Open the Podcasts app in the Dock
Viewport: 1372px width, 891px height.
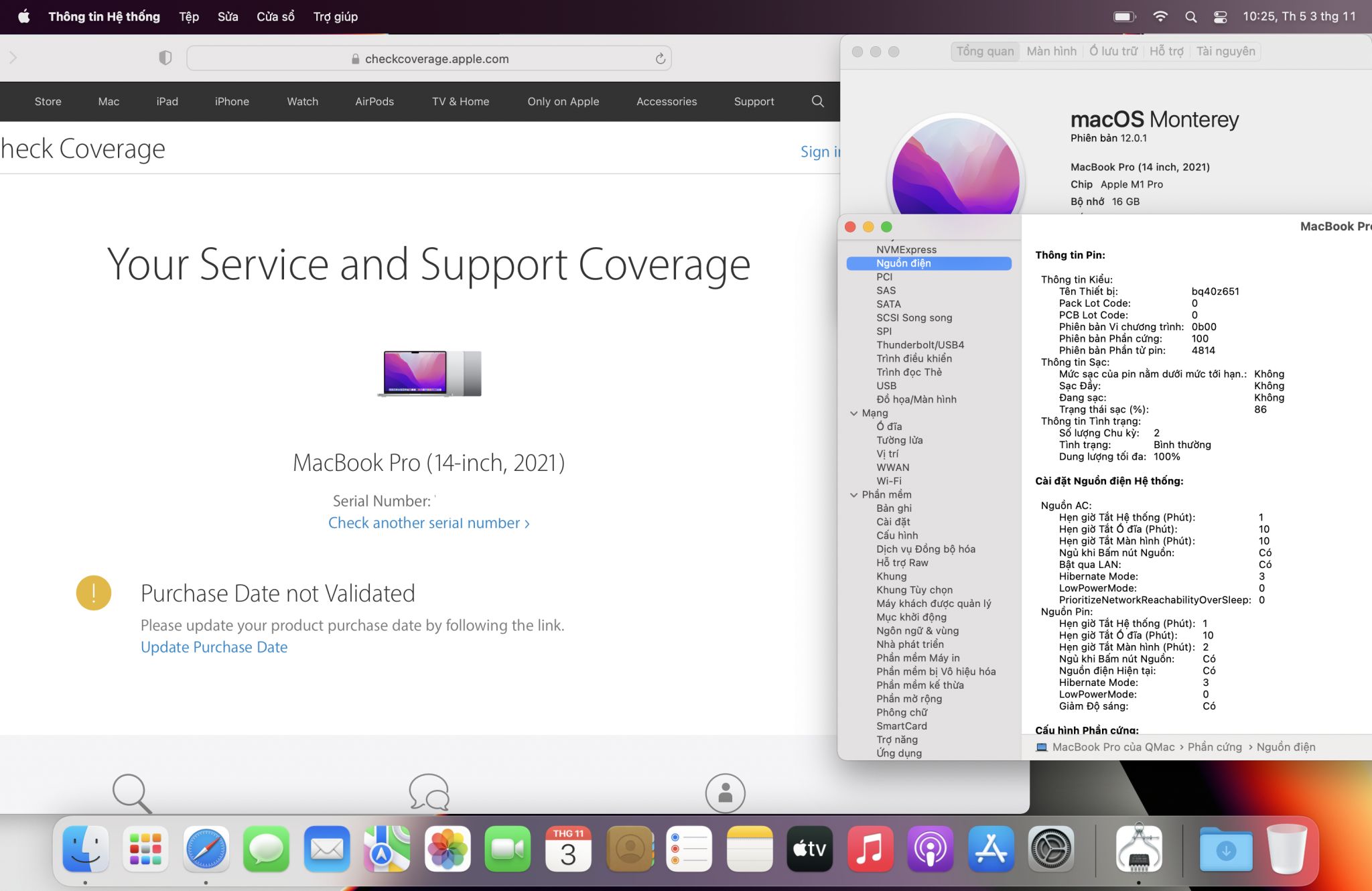[930, 849]
